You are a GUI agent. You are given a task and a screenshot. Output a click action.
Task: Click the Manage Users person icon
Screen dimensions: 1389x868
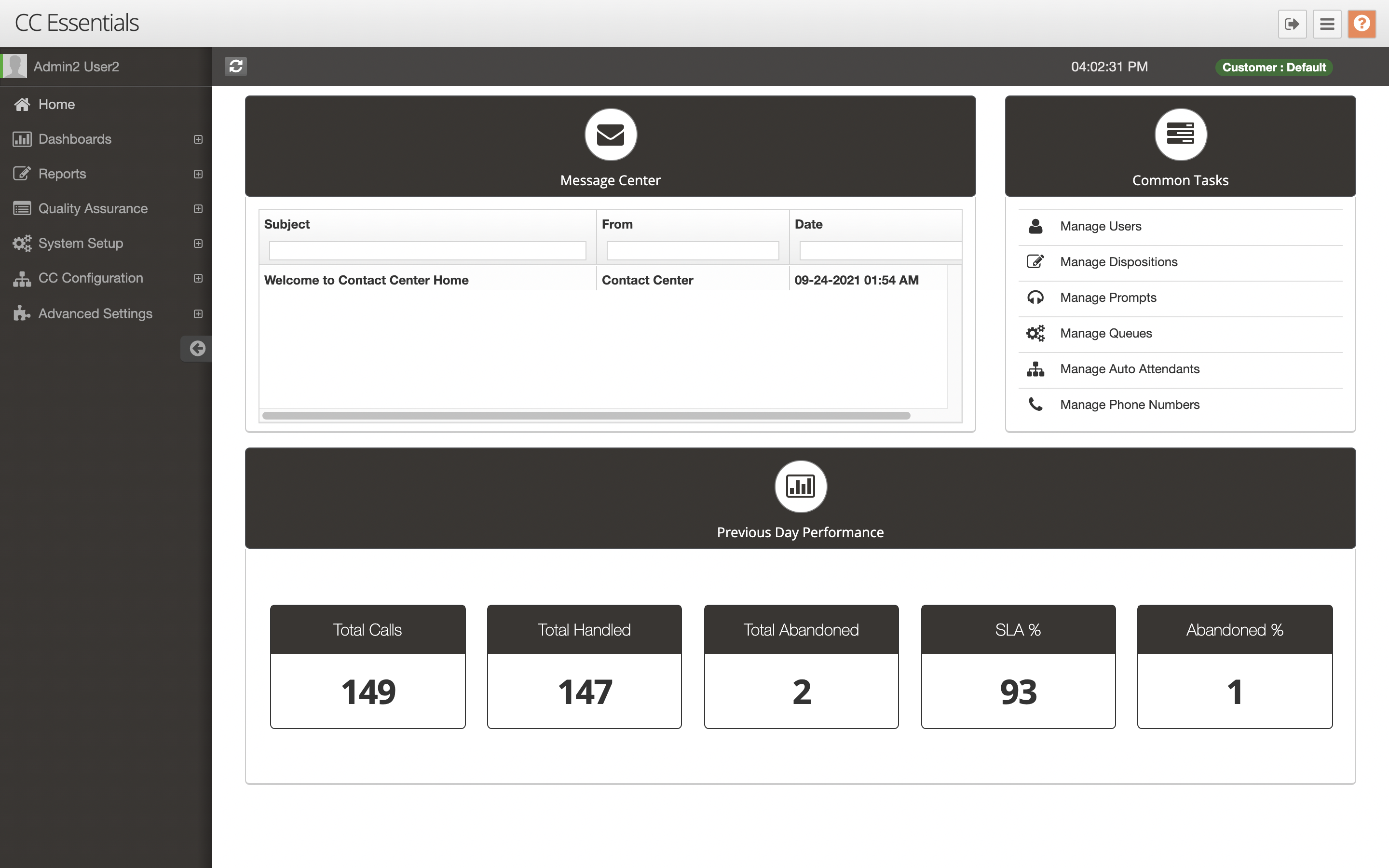1035,226
